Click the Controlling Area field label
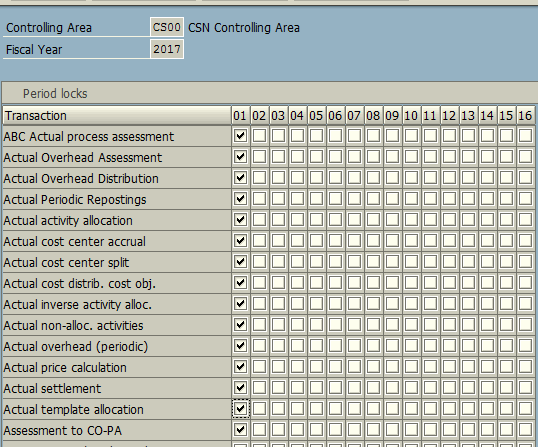 (x=49, y=27)
